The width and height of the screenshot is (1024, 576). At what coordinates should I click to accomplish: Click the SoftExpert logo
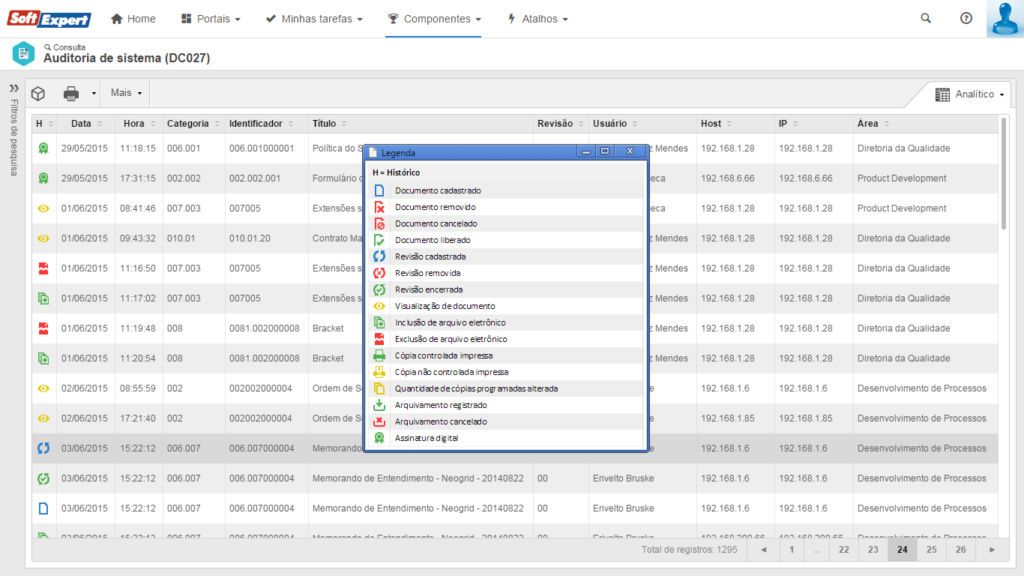[x=47, y=19]
